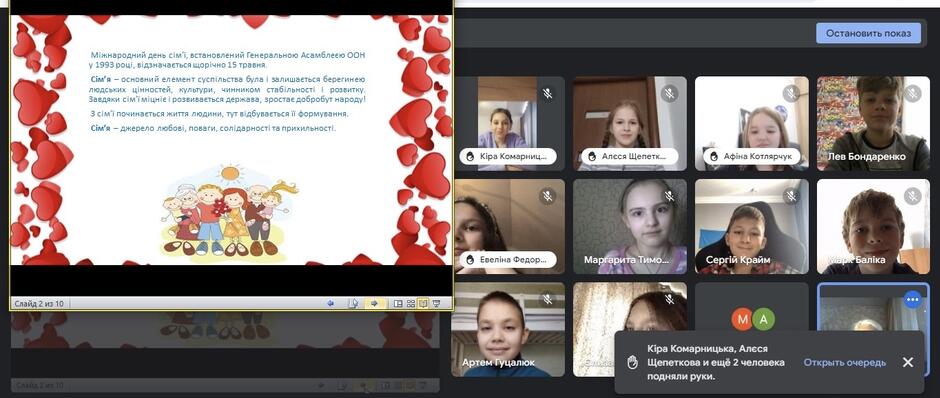Click the muted mic icon on Кіра Комарницька's tile
This screenshot has width=940, height=398.
(x=547, y=94)
